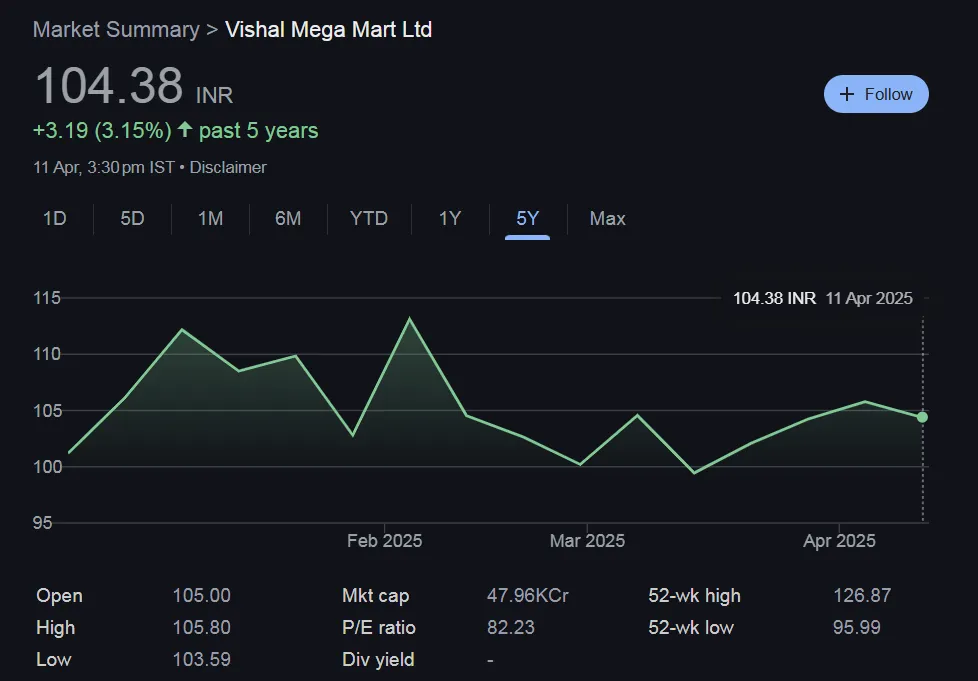Open the Market Summary breadcrumb link
The height and width of the screenshot is (681, 978).
click(x=116, y=29)
